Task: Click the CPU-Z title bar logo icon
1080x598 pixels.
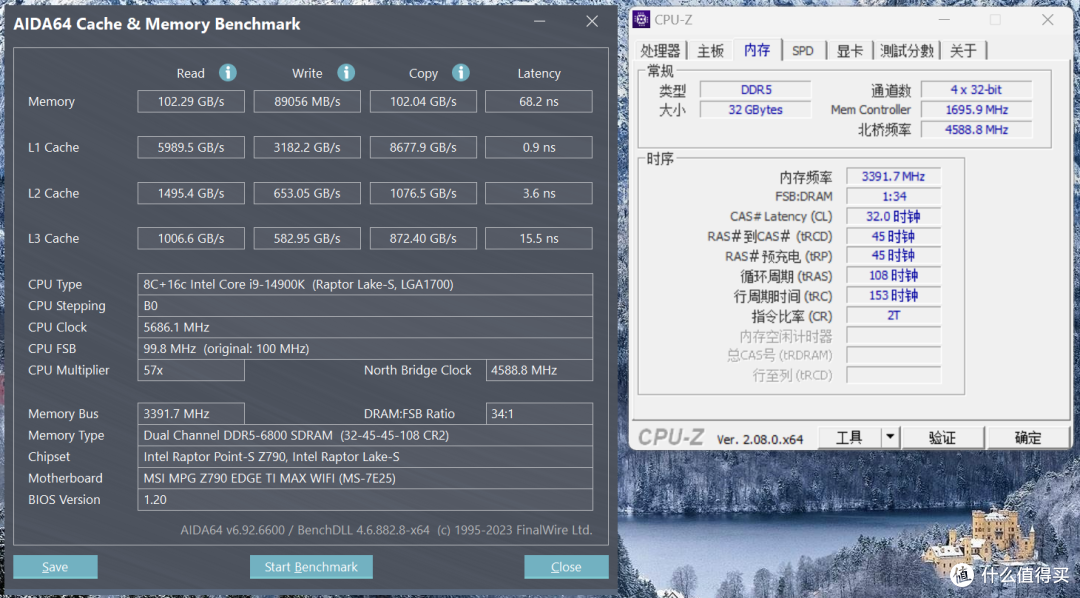Action: (x=641, y=19)
